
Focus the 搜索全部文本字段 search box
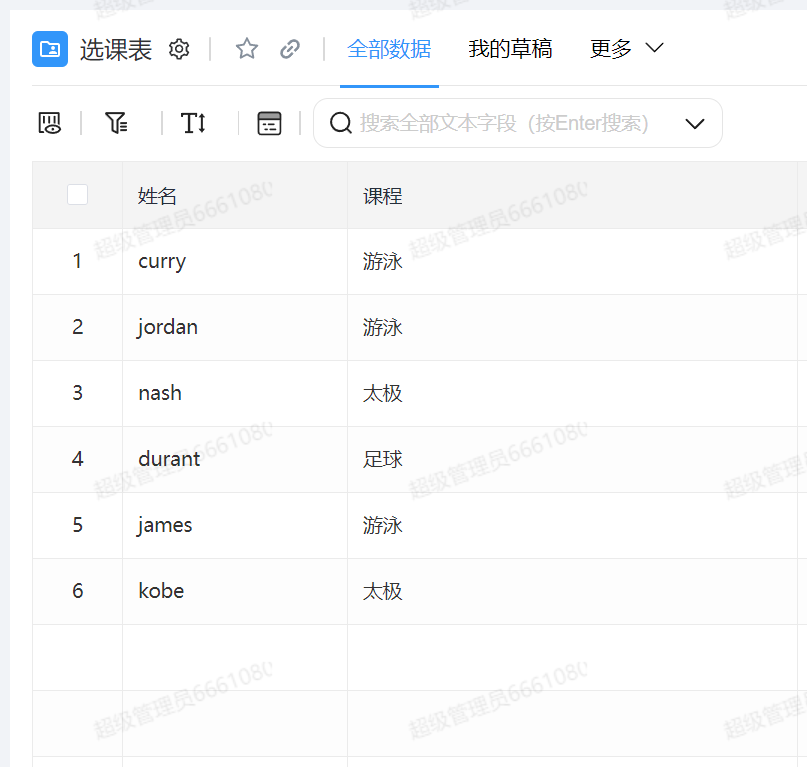[x=505, y=123]
